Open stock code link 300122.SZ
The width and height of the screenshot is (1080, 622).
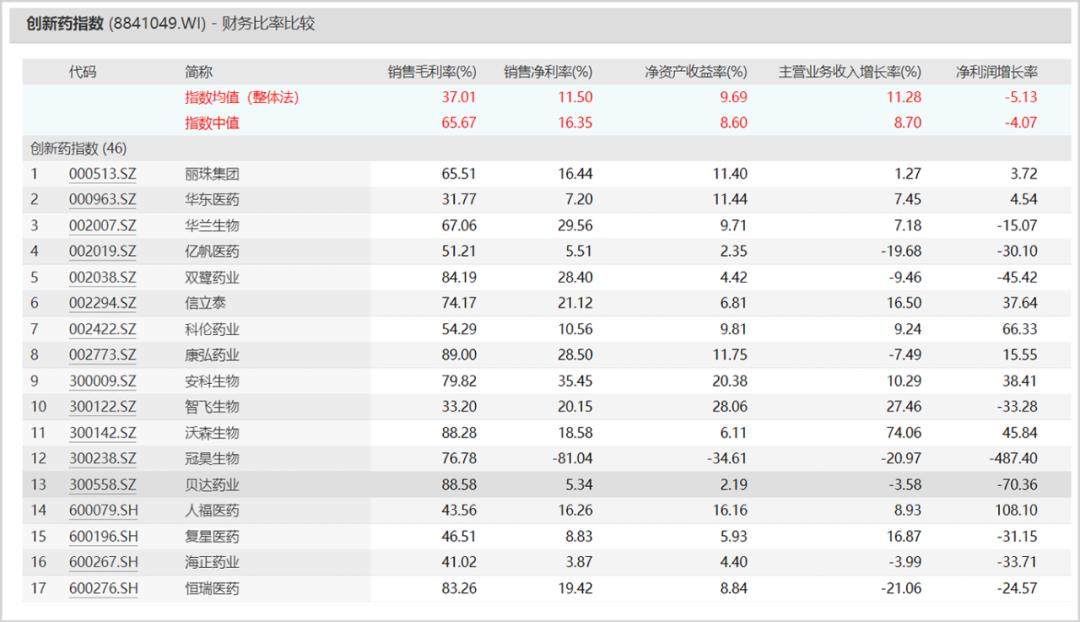[x=102, y=407]
